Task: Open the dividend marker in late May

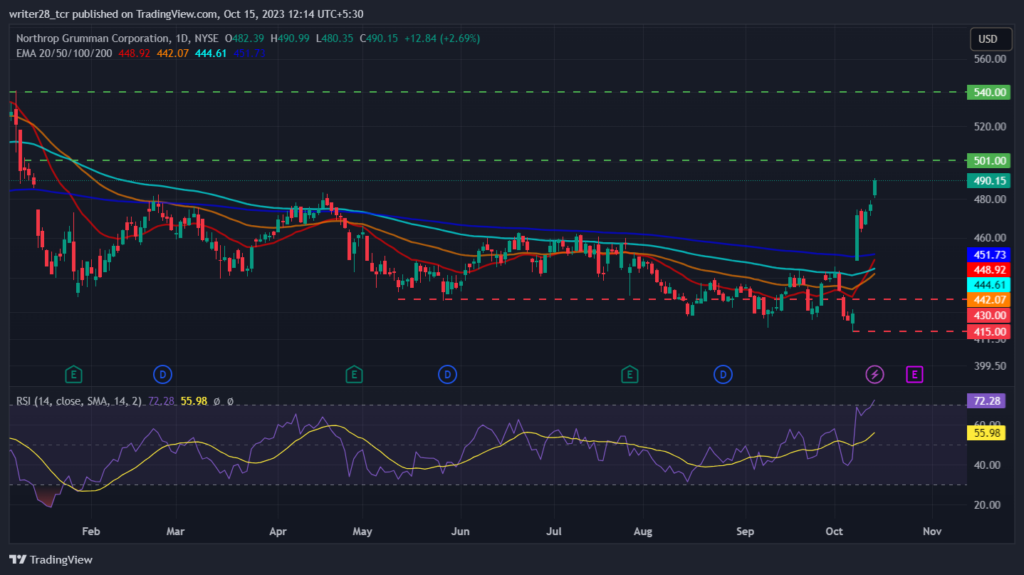Action: pyautogui.click(x=447, y=374)
